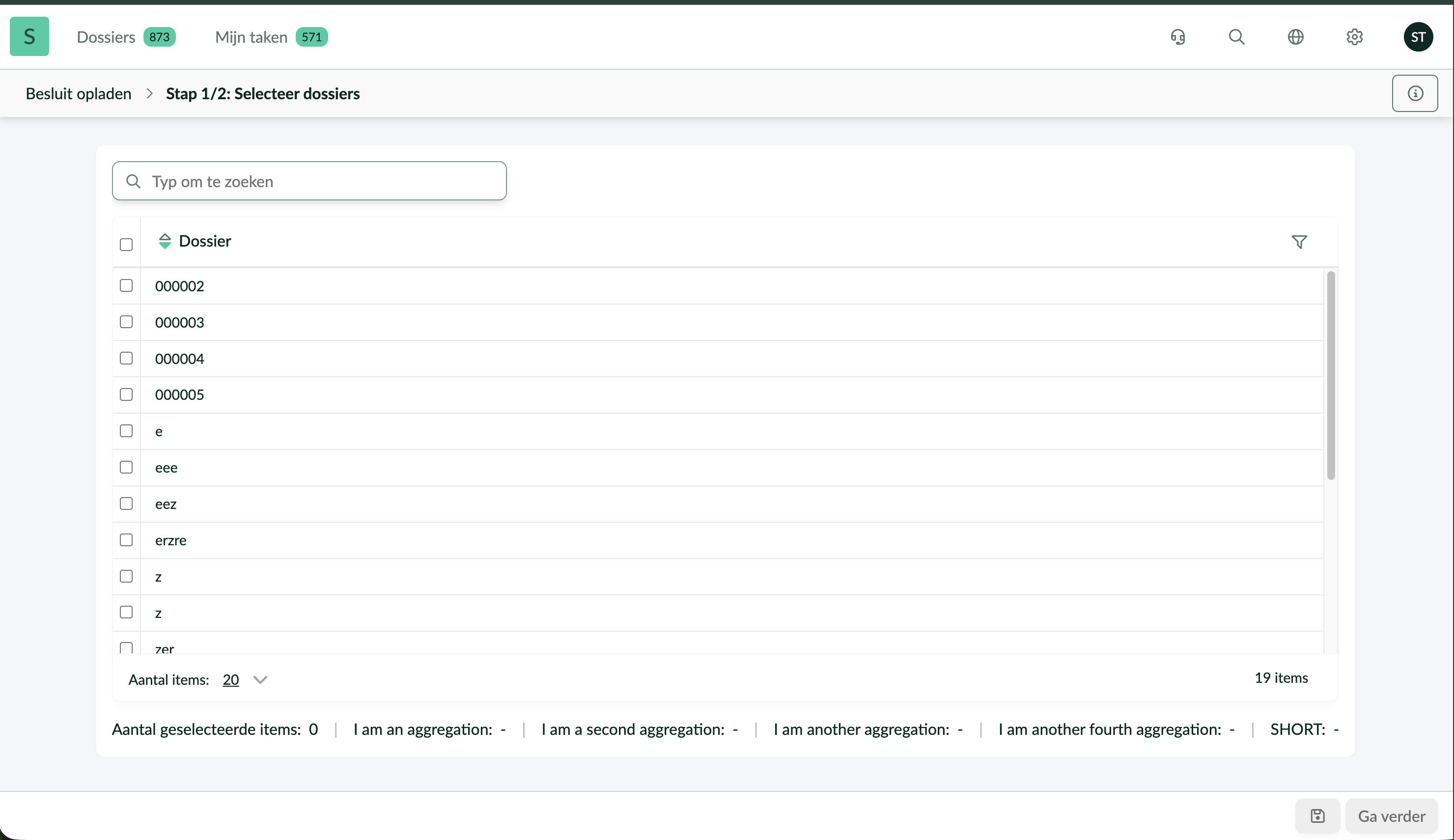Show info panel with the info icon
The height and width of the screenshot is (840, 1454).
tap(1415, 93)
